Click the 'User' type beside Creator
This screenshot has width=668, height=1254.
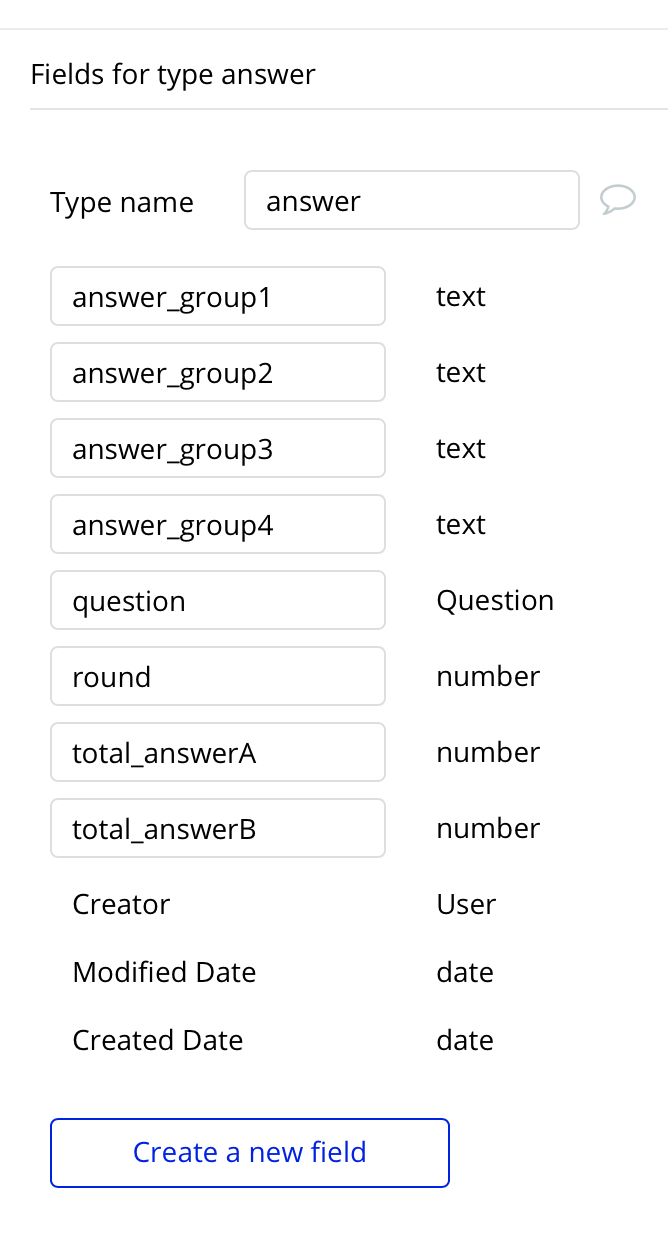pos(466,905)
